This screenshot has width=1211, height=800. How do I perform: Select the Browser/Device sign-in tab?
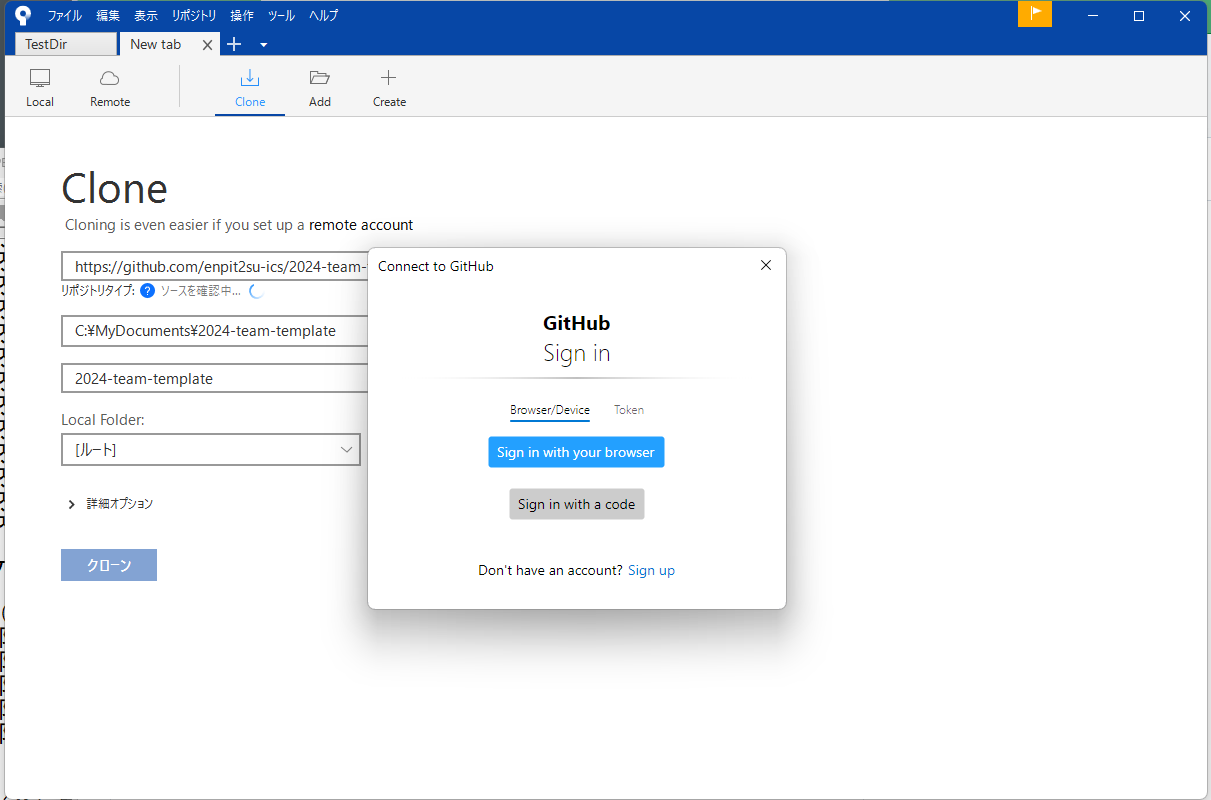[x=550, y=410]
